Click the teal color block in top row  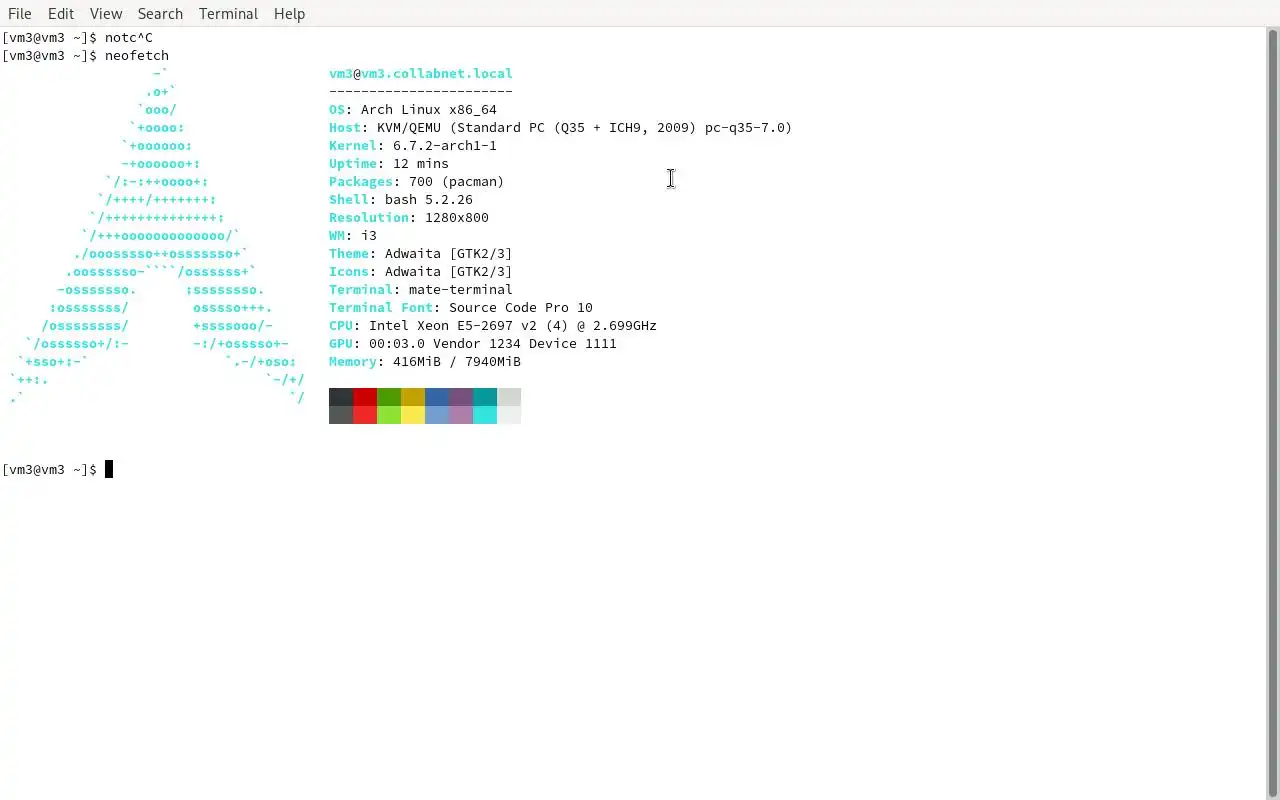pos(485,397)
